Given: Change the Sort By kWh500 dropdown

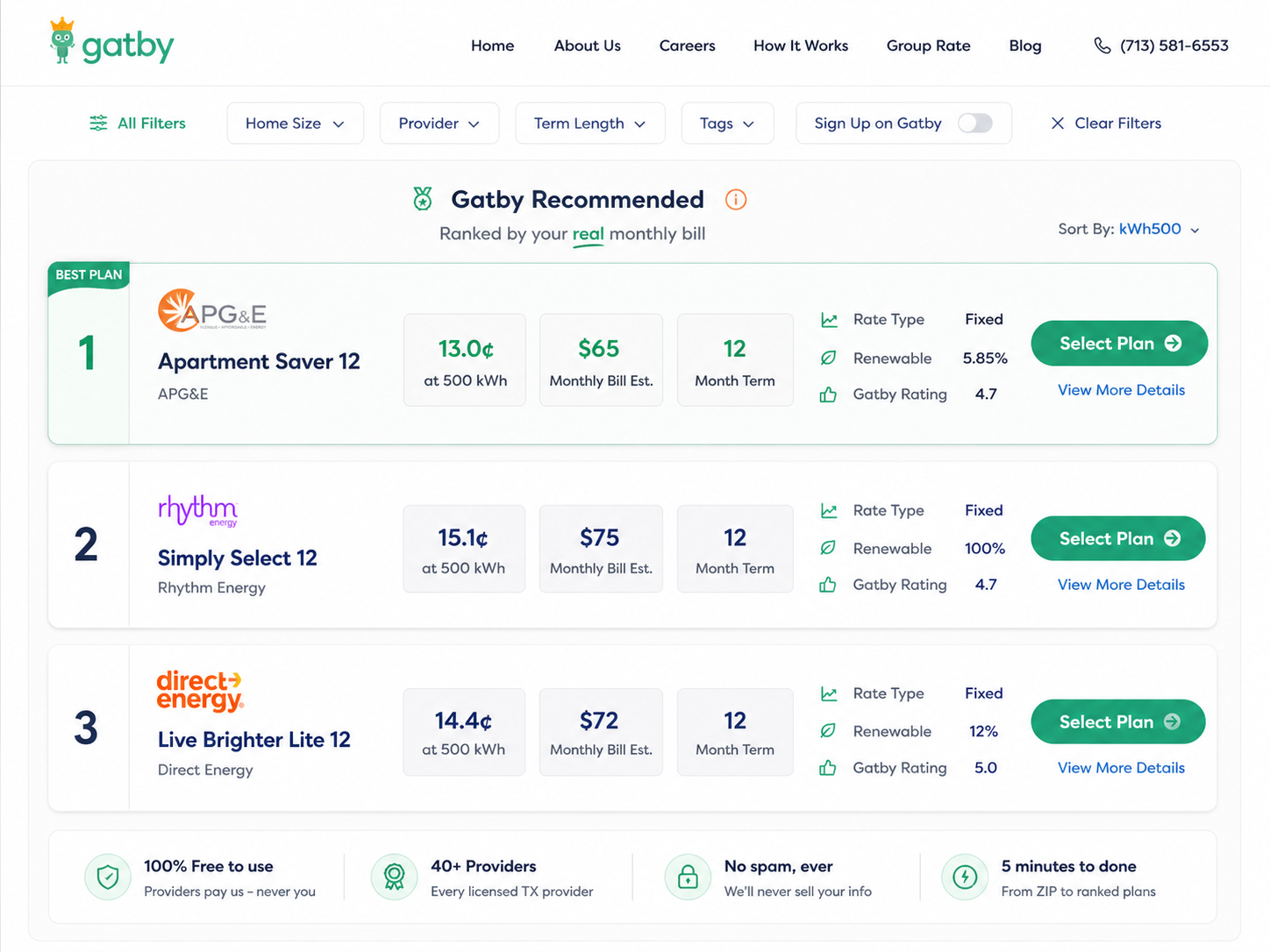Looking at the screenshot, I should tap(1159, 229).
